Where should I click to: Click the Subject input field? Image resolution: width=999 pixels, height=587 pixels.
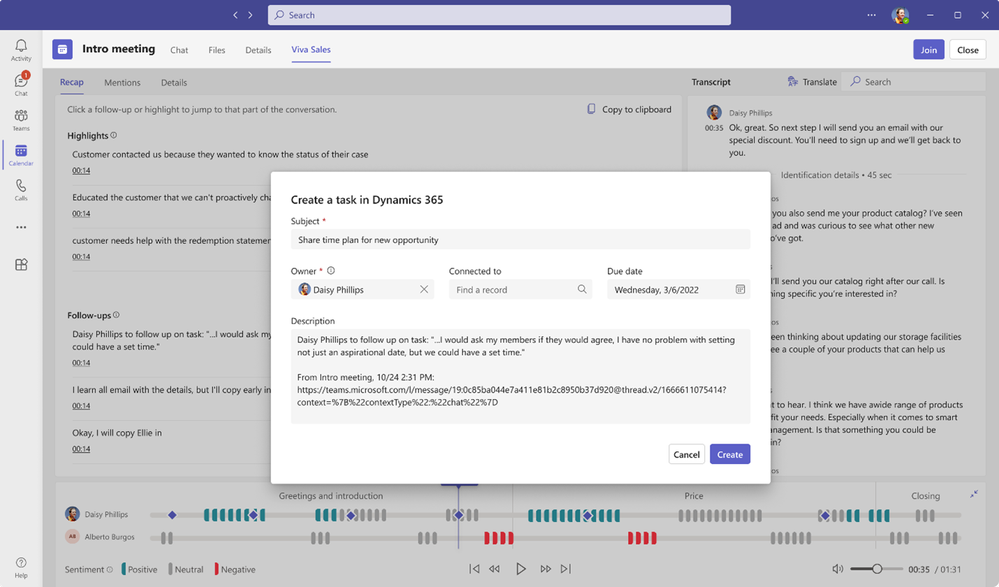(x=520, y=240)
